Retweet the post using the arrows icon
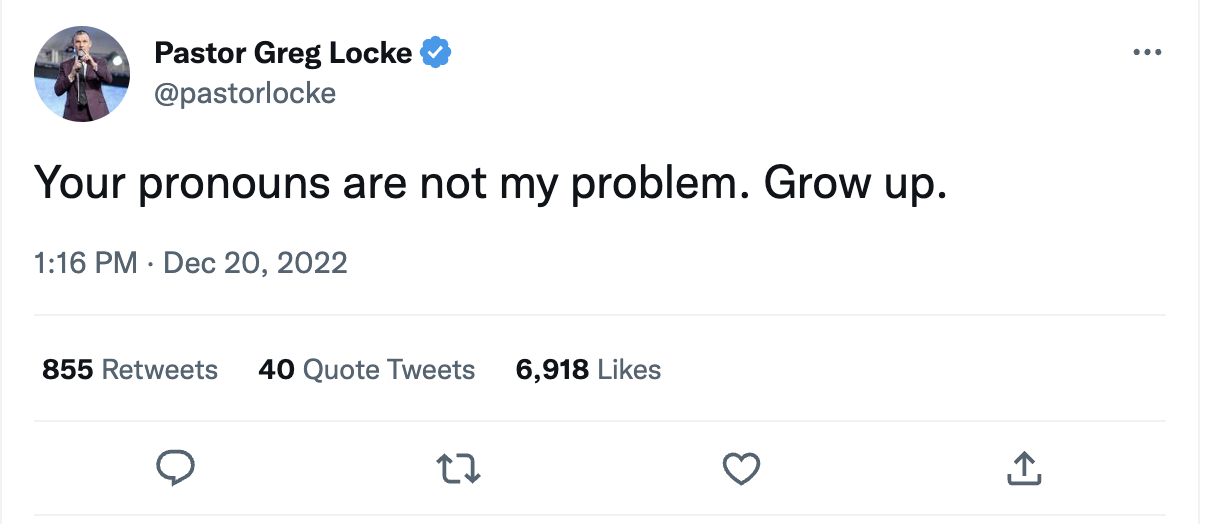The height and width of the screenshot is (524, 1218). click(459, 467)
